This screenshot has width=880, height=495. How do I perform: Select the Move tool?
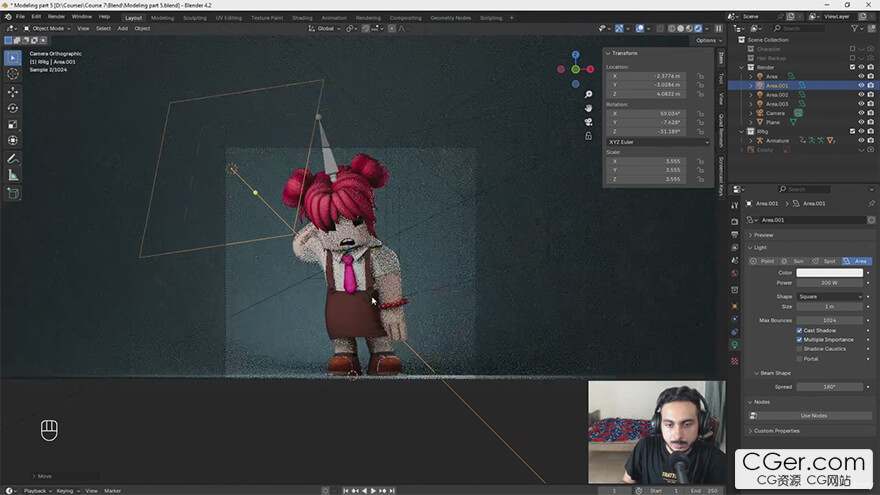pos(13,91)
